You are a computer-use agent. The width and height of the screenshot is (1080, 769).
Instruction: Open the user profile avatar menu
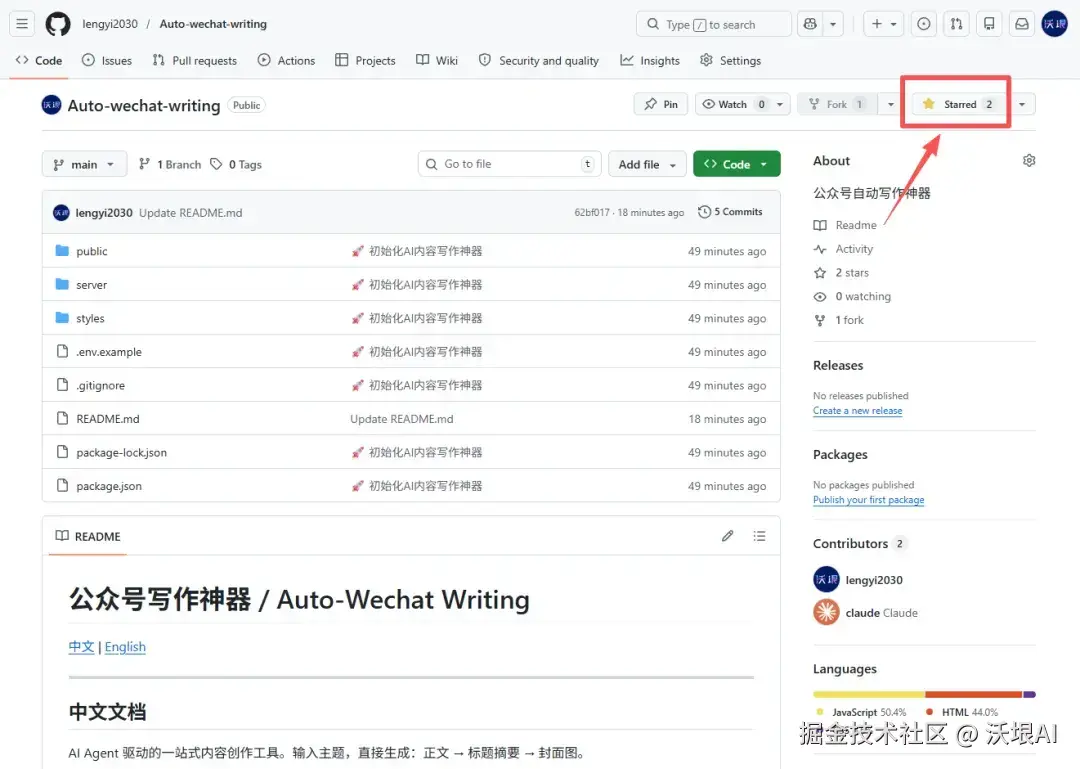(1055, 24)
